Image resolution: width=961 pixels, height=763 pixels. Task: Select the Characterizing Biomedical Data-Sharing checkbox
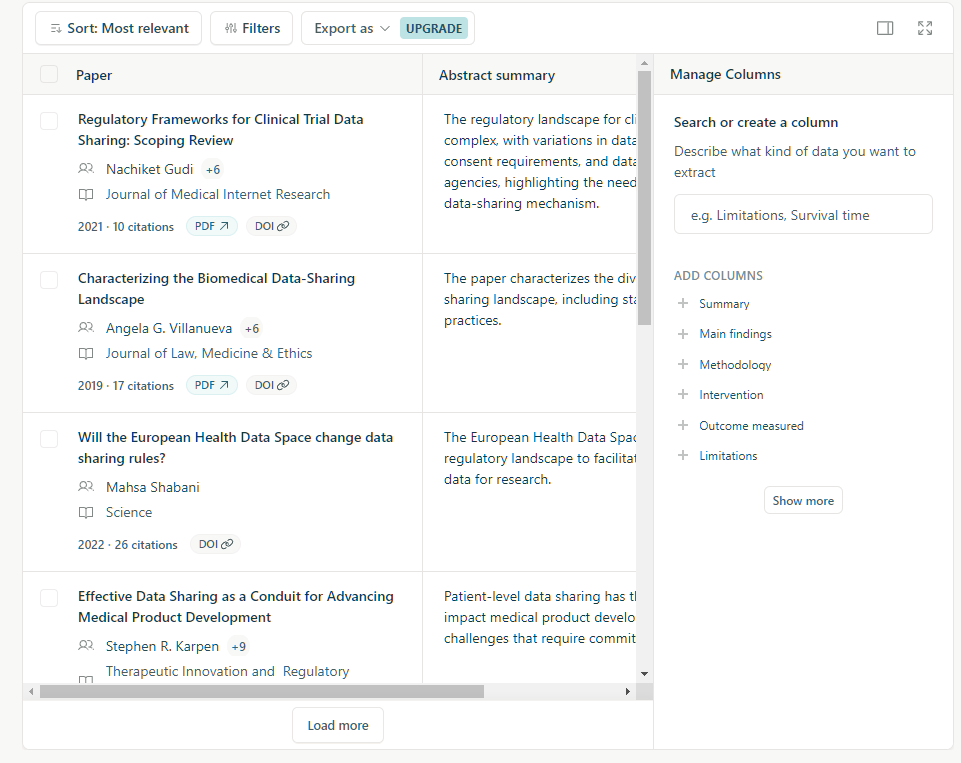(49, 279)
